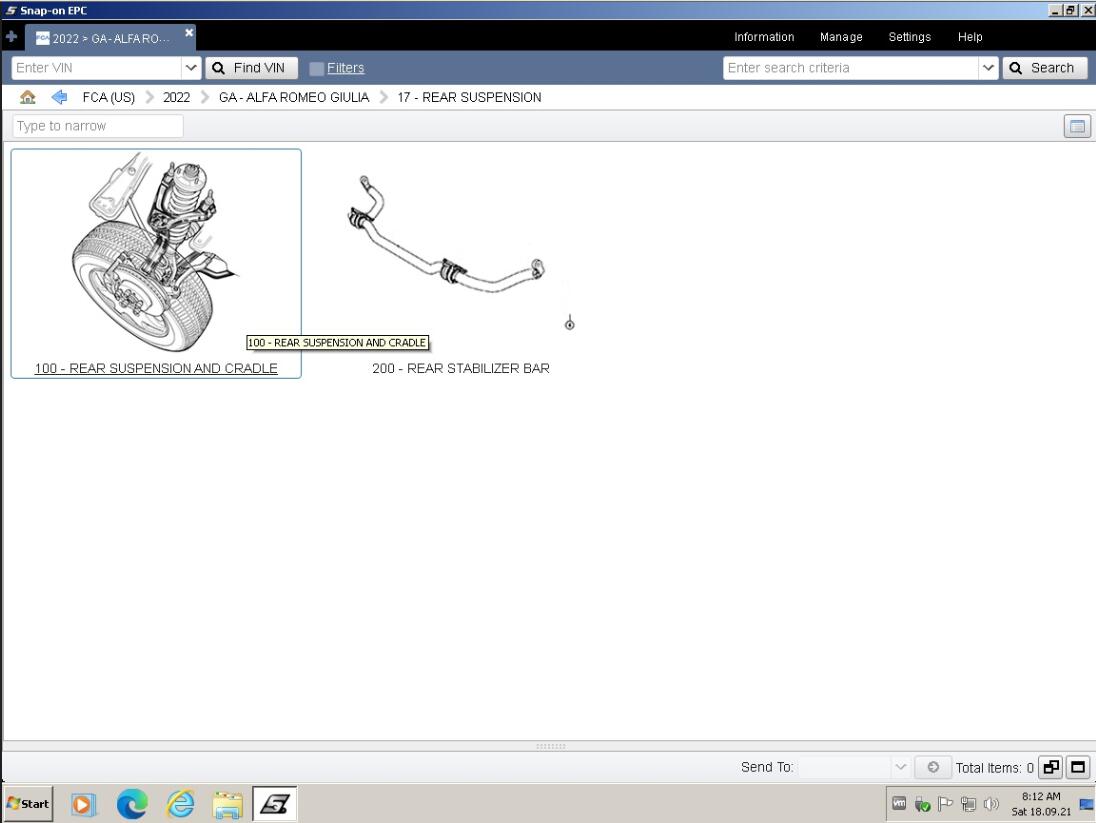Screen dimensions: 1096x823
Task: Select 17 - REAR SUSPENSION breadcrumb
Action: point(469,97)
